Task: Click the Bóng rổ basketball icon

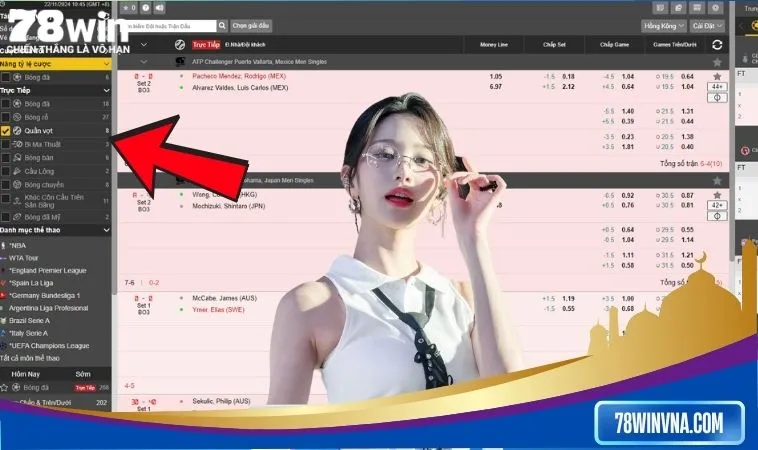Action: tap(17, 117)
